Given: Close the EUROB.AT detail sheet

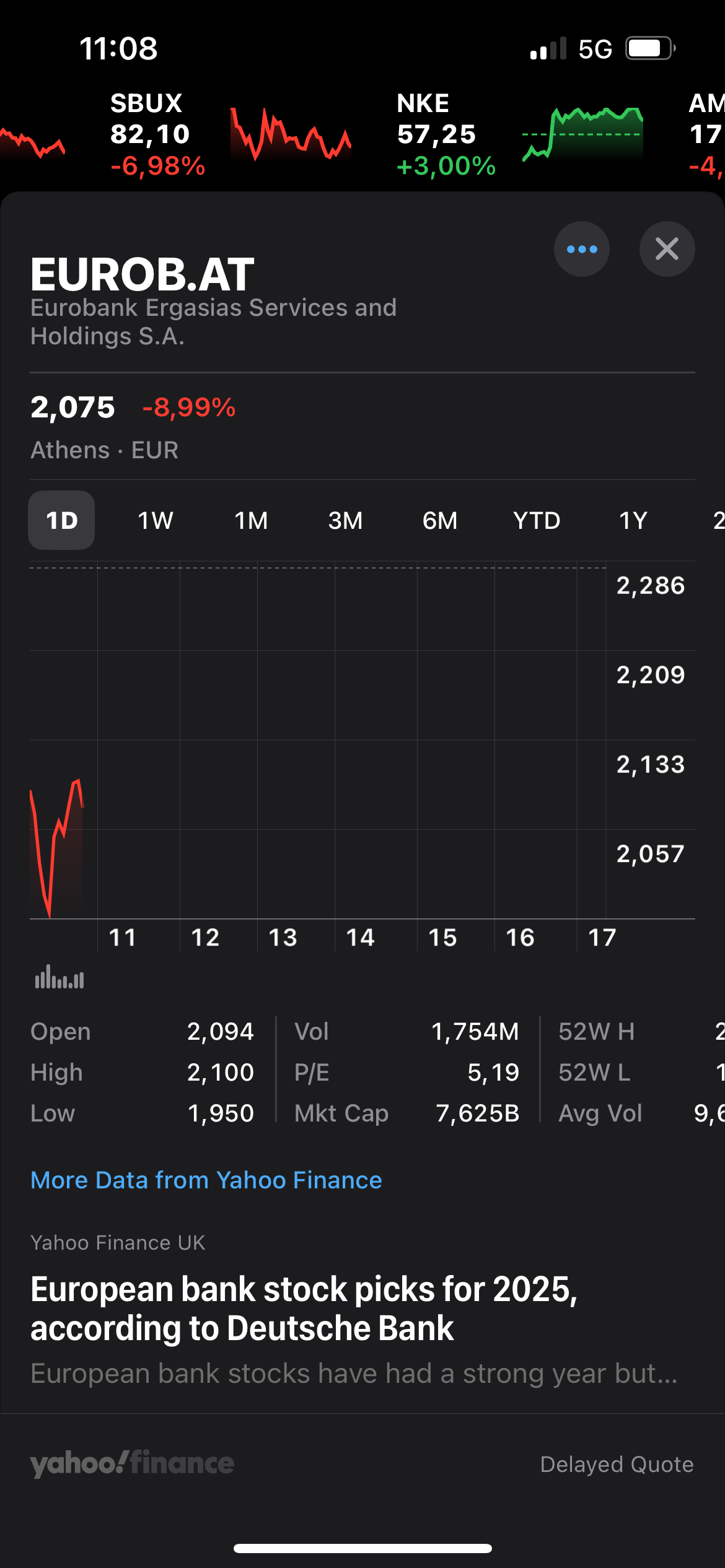Looking at the screenshot, I should pos(667,249).
